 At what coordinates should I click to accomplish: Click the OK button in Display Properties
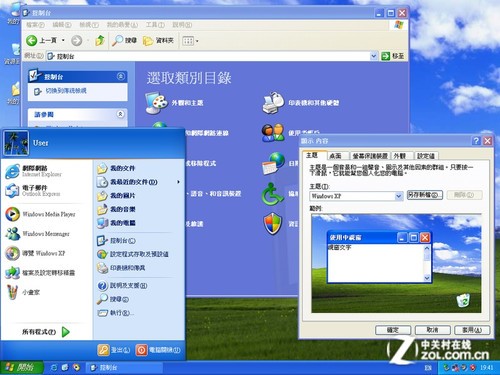393,330
